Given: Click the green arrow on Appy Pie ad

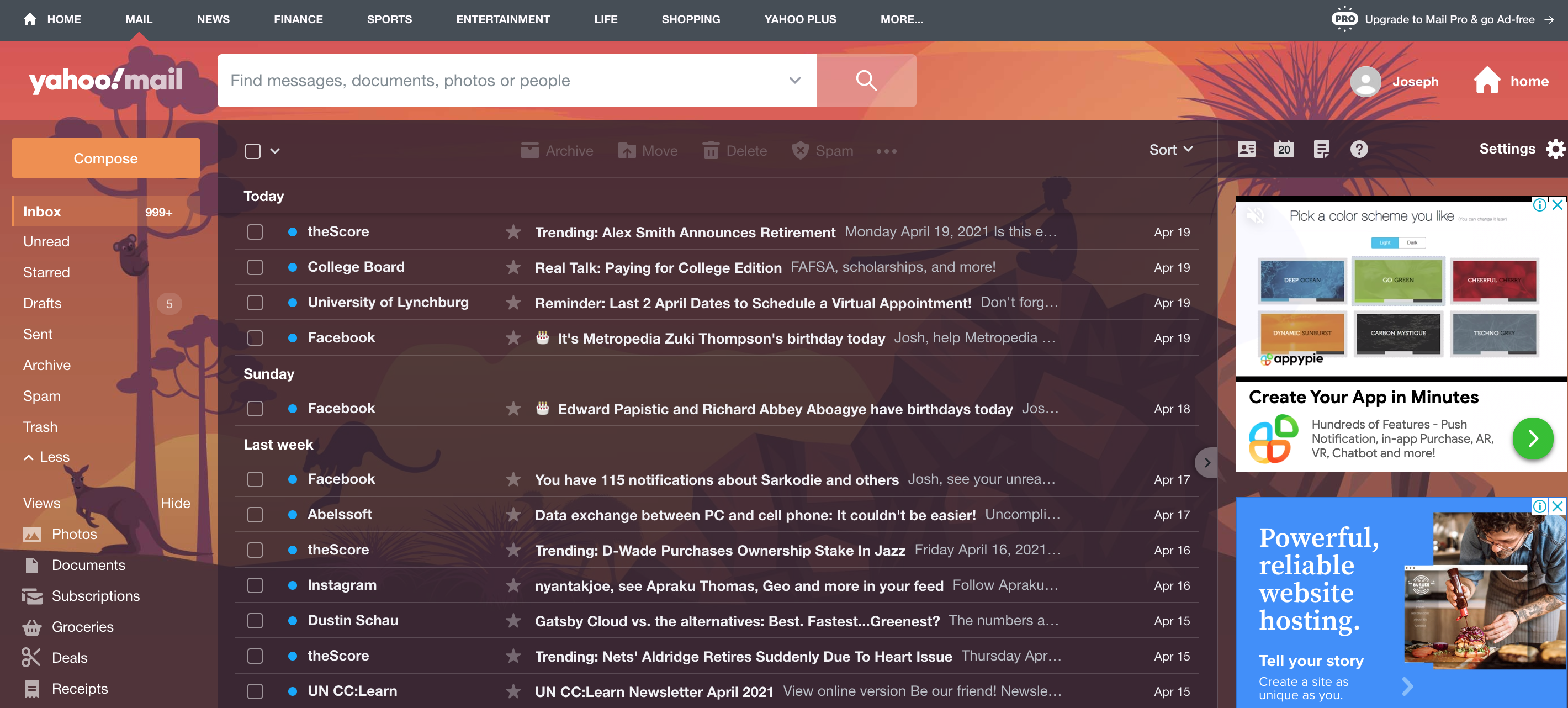Looking at the screenshot, I should pyautogui.click(x=1533, y=438).
